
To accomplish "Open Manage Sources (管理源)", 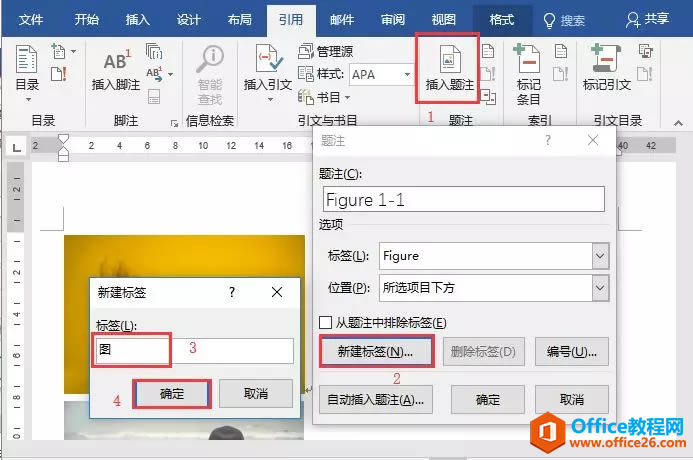I will pos(326,51).
